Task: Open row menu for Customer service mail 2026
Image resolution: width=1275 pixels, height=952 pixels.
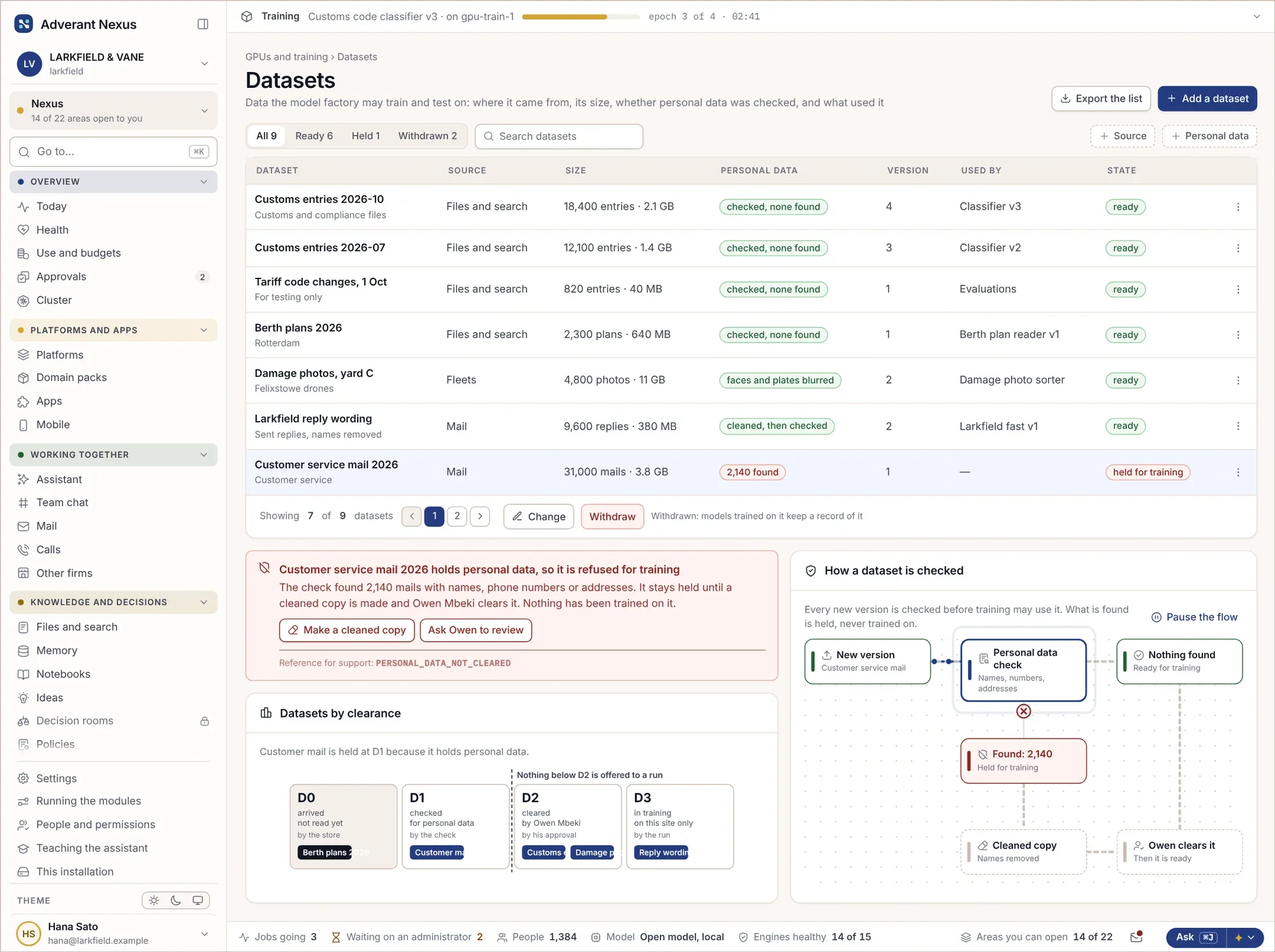Action: tap(1238, 472)
